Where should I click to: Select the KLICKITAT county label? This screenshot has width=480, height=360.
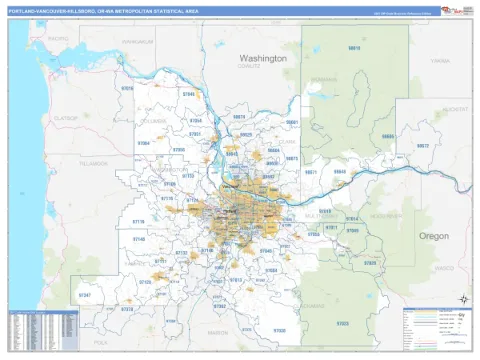(455, 109)
